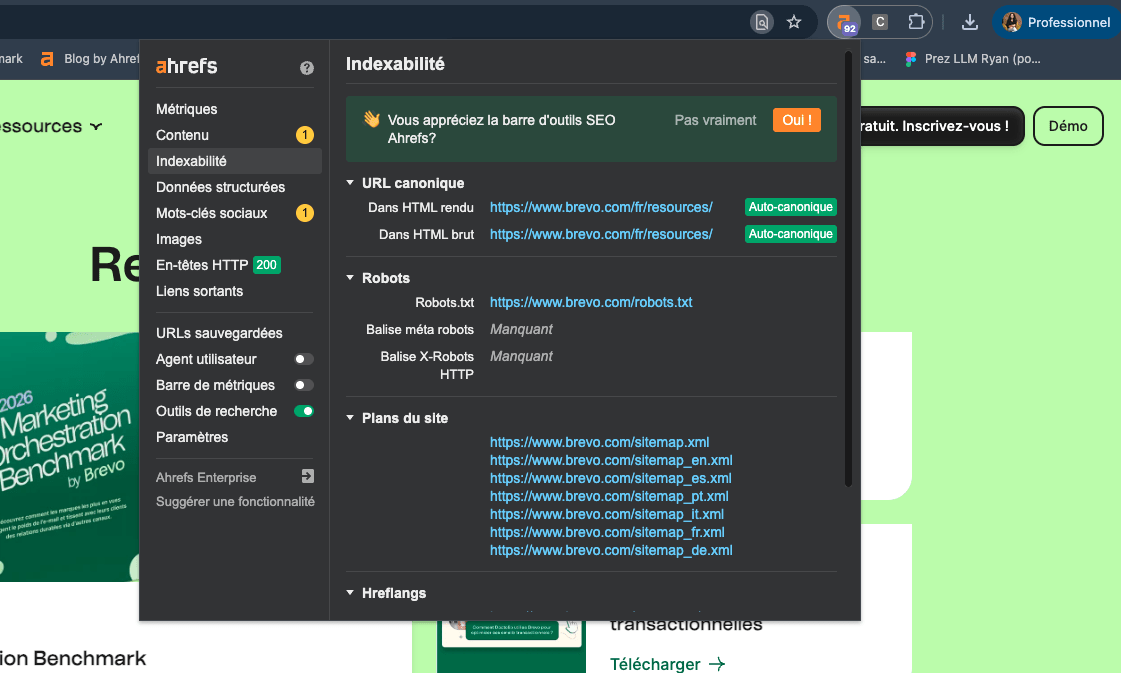1121x673 pixels.
Task: Open the Ahrefs extension with the 92 score badge
Action: (x=845, y=21)
